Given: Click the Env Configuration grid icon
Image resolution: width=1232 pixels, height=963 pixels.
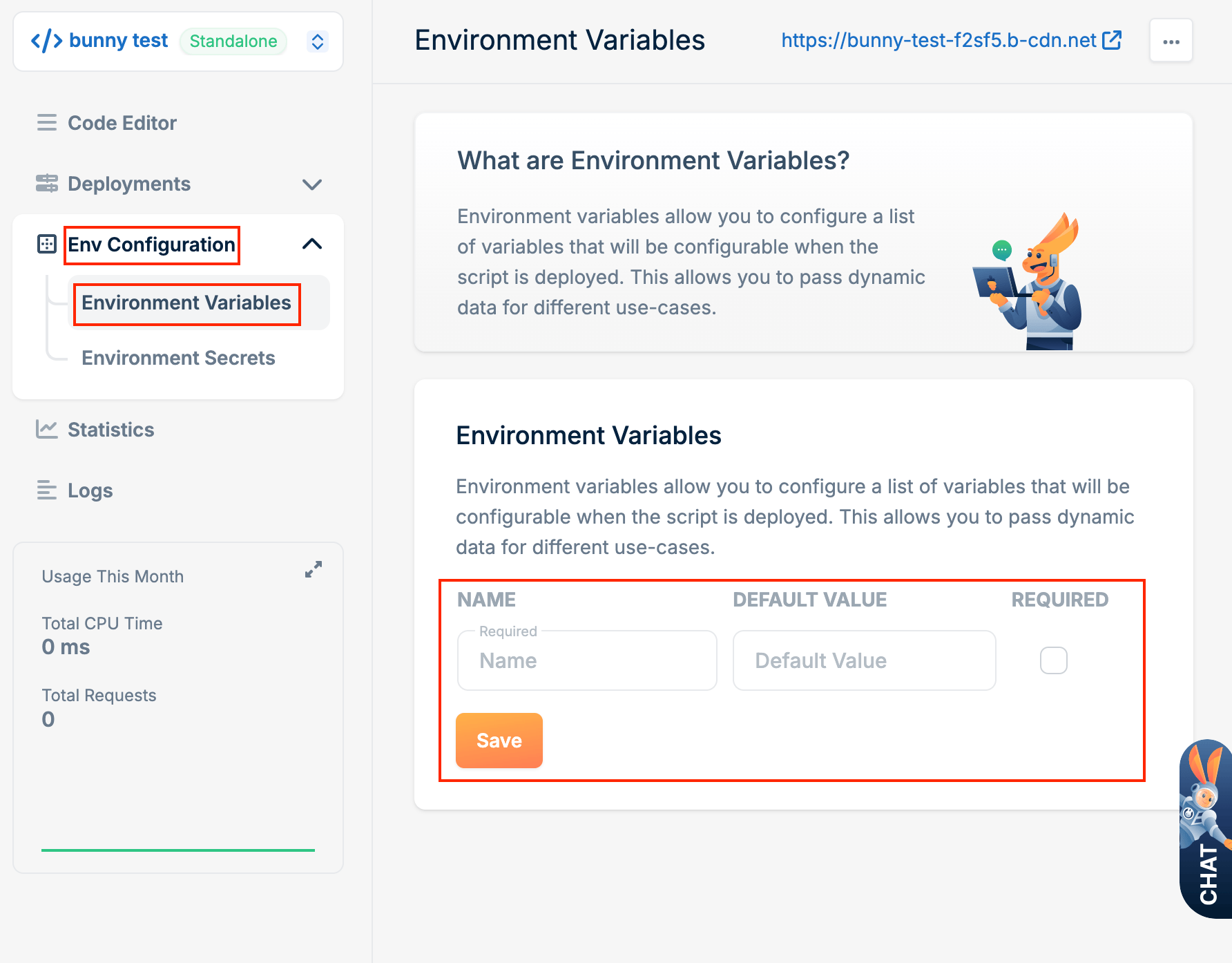Looking at the screenshot, I should 47,244.
